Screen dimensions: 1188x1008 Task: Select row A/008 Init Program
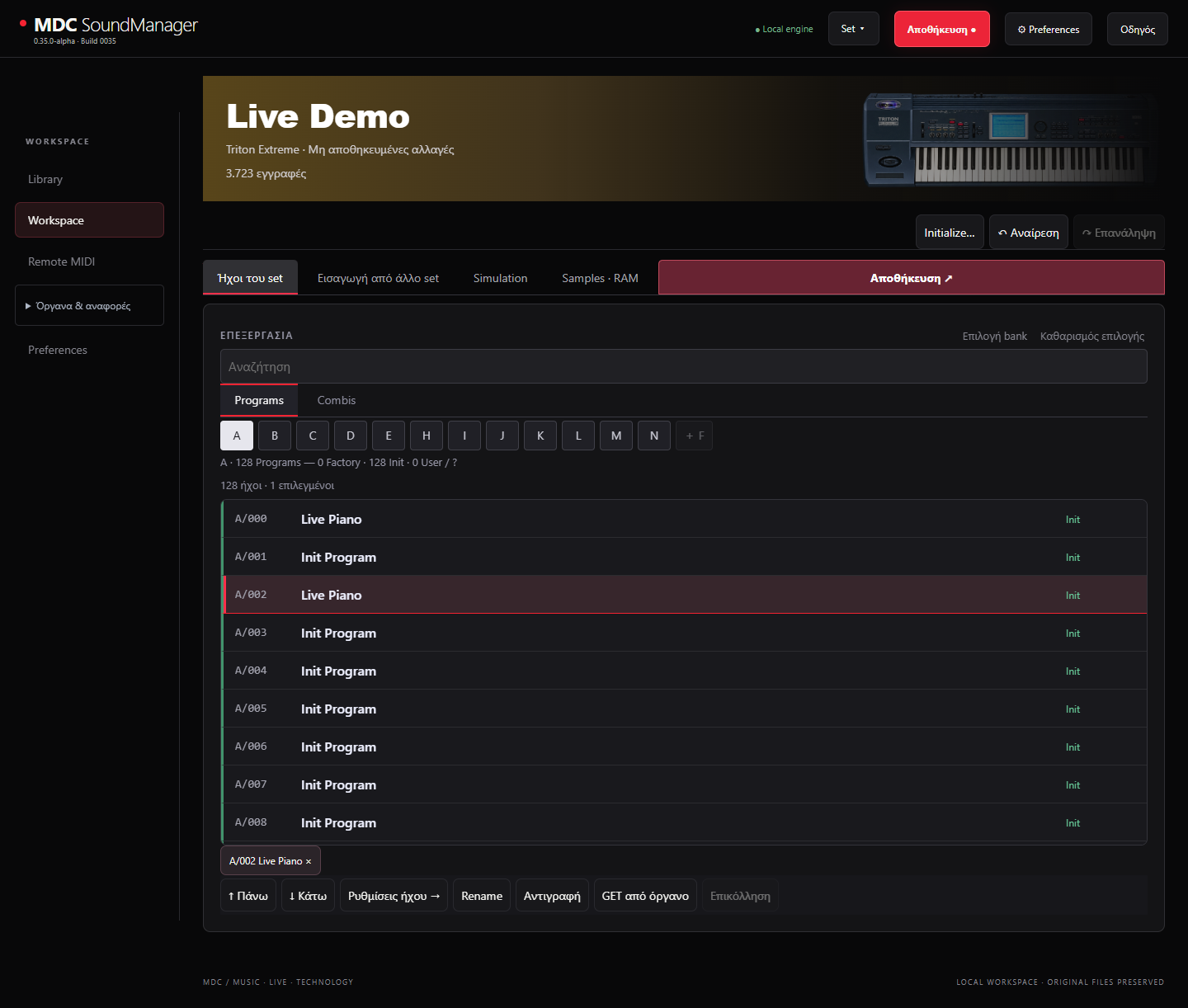(684, 822)
